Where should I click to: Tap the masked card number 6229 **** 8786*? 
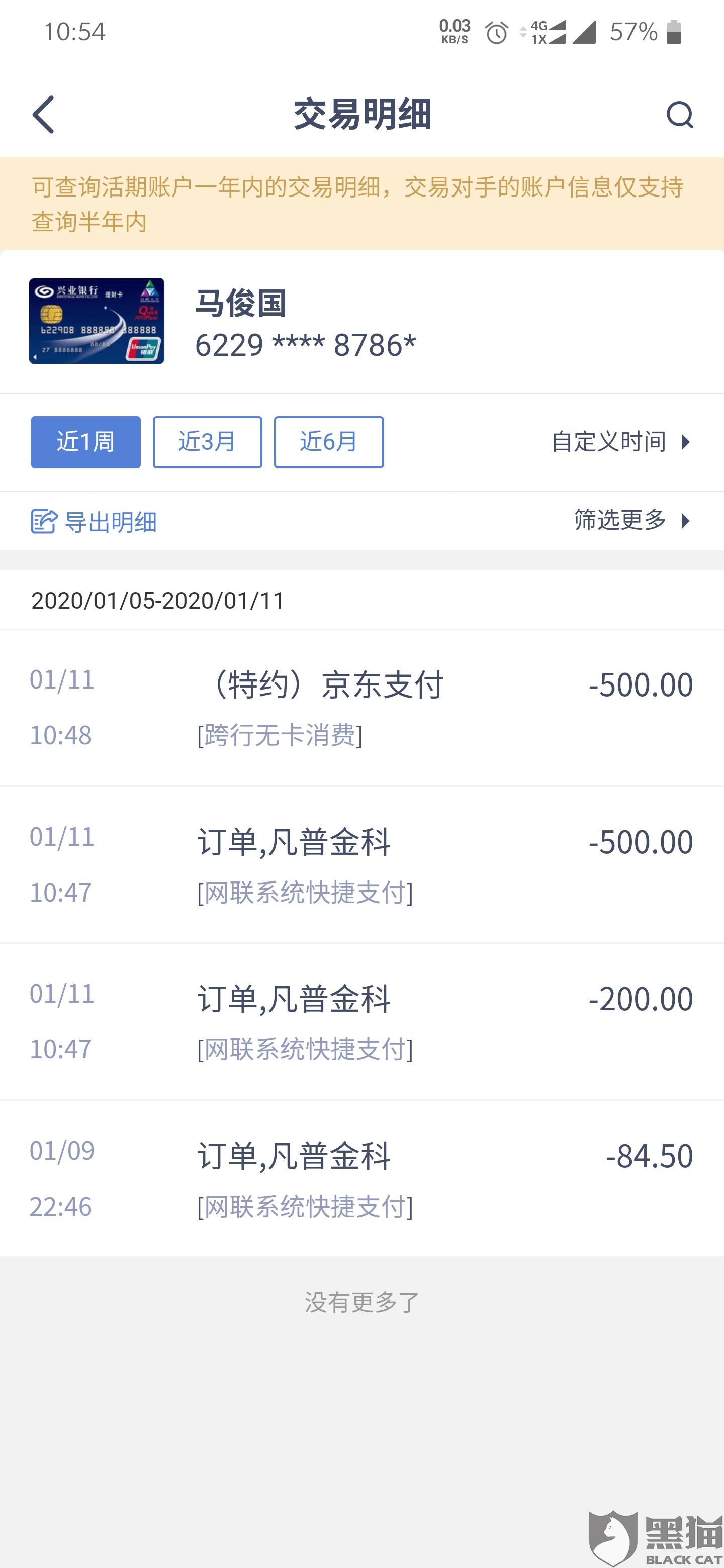point(305,345)
